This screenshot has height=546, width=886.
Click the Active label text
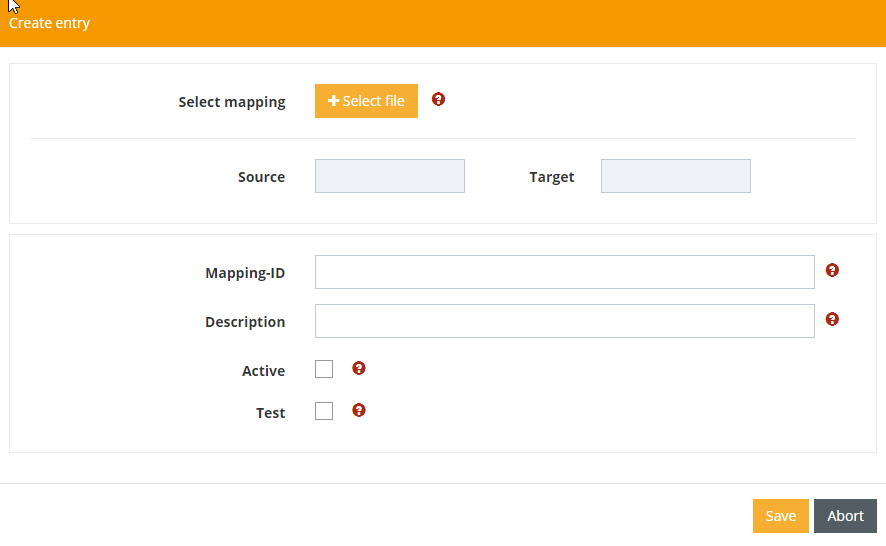(x=263, y=371)
